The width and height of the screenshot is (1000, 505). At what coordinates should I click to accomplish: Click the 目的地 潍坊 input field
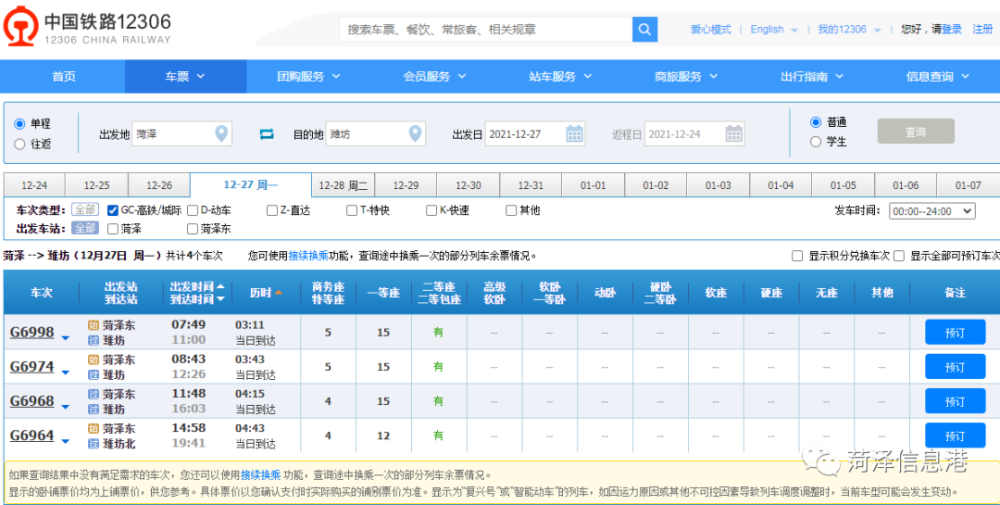click(x=376, y=134)
